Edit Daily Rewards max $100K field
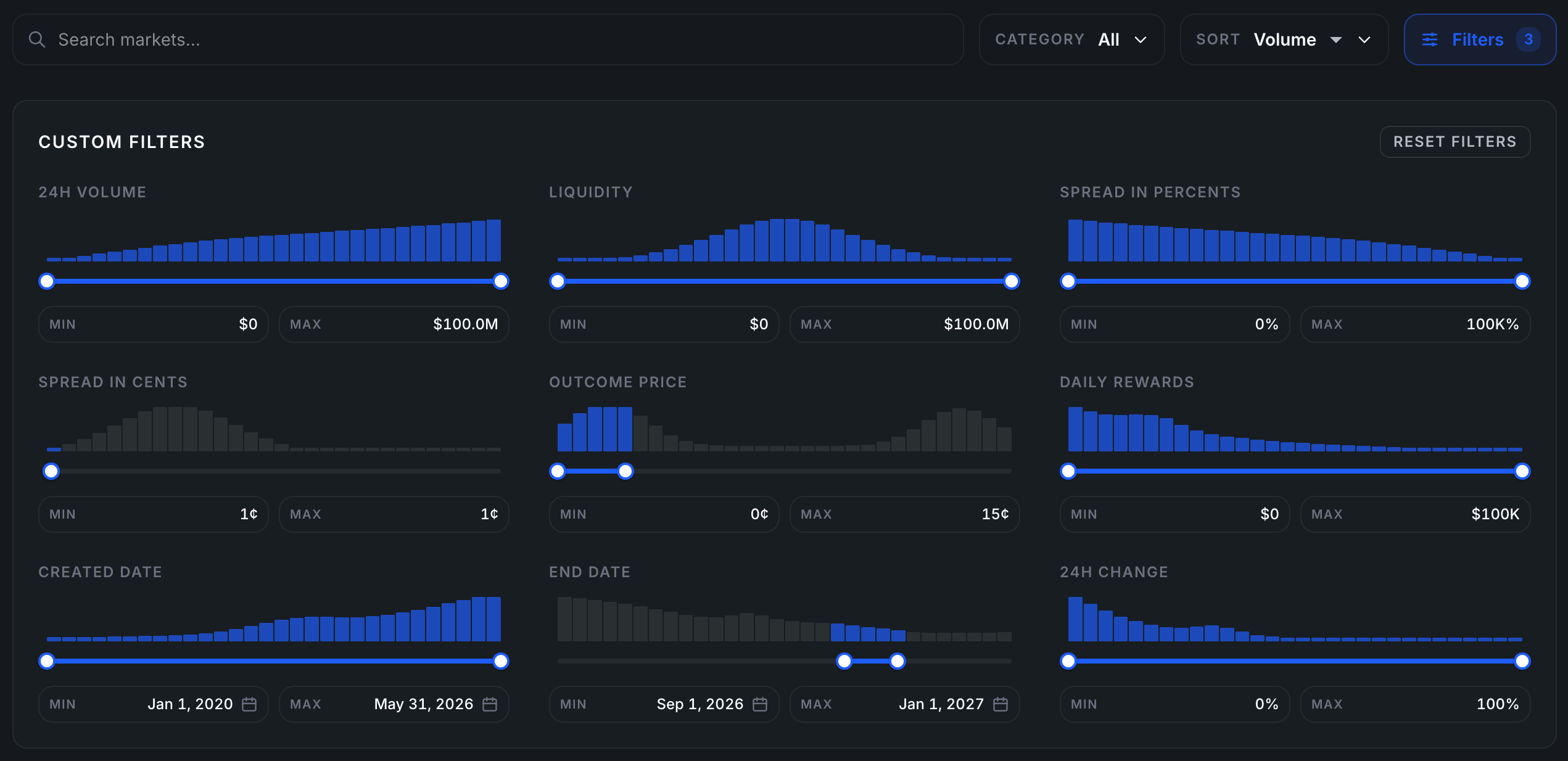The image size is (1568, 761). (x=1416, y=514)
